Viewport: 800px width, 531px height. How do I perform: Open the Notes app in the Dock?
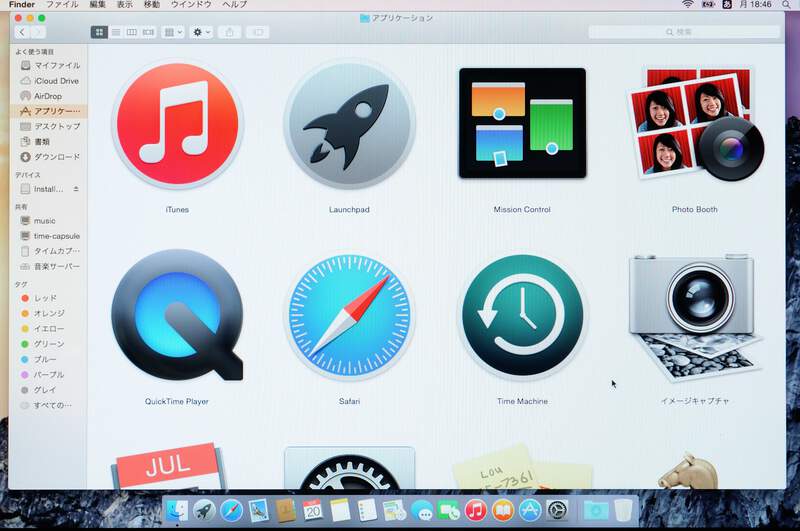(x=340, y=510)
